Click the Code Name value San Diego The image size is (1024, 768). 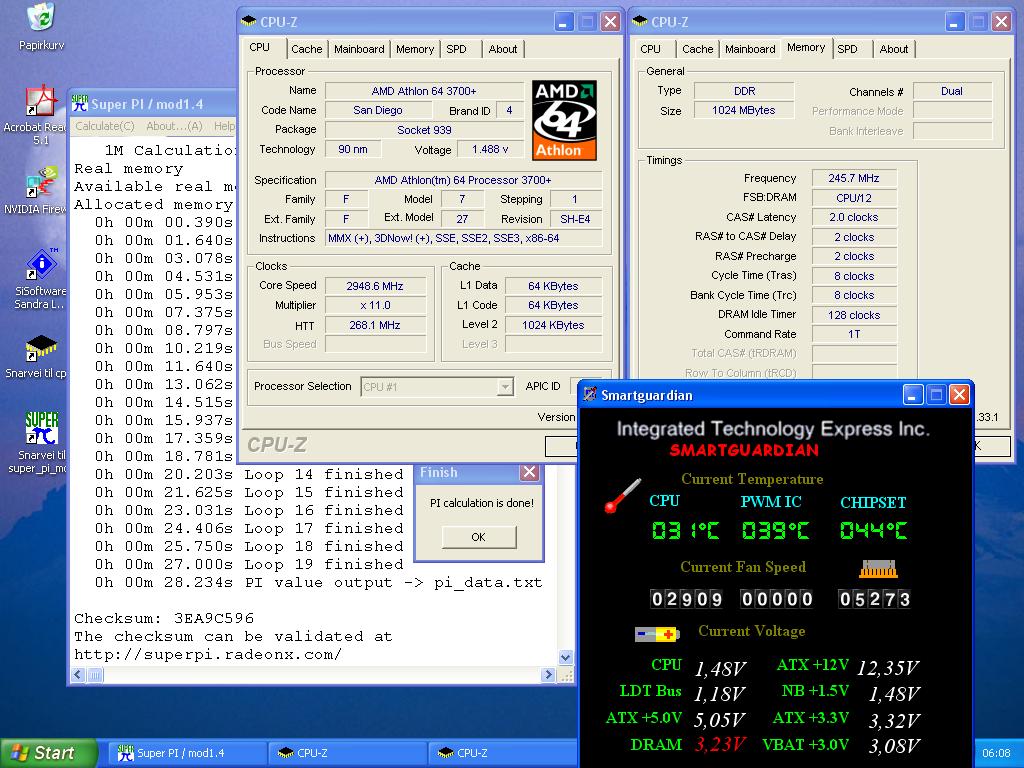pos(377,110)
